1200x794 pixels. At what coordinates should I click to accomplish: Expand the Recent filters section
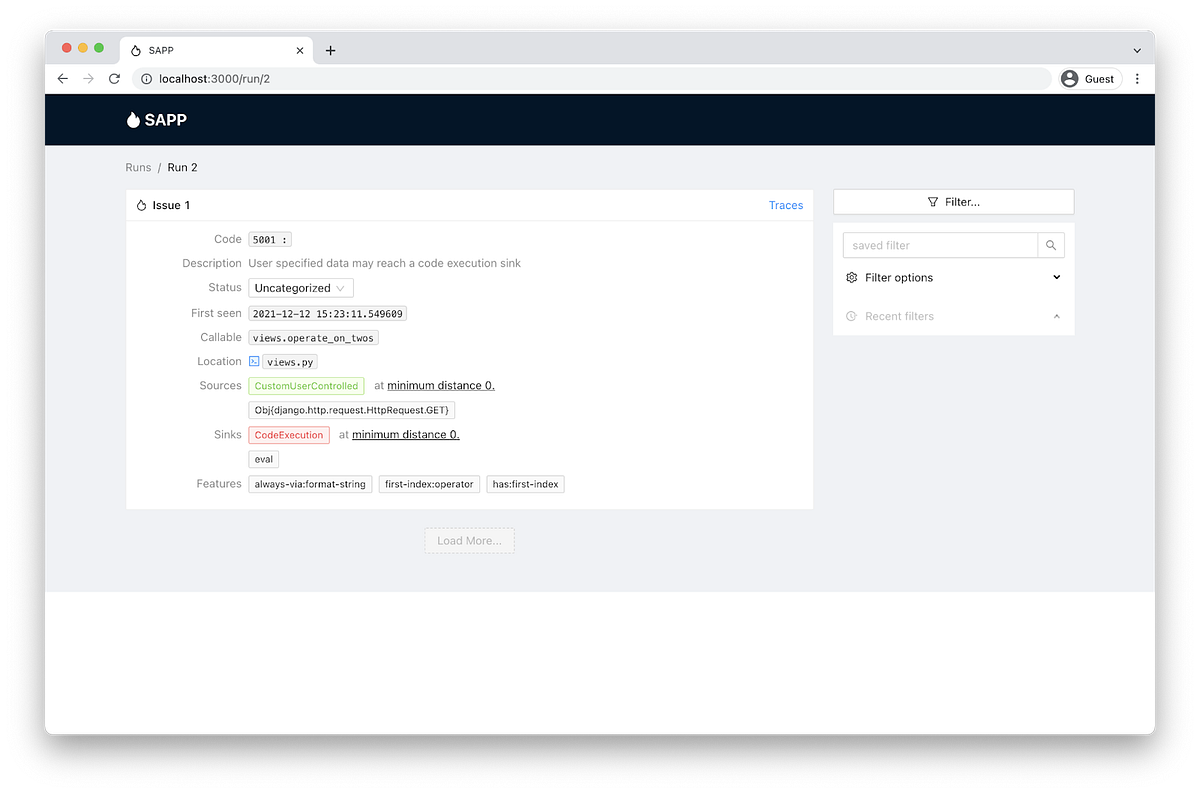pos(1056,315)
